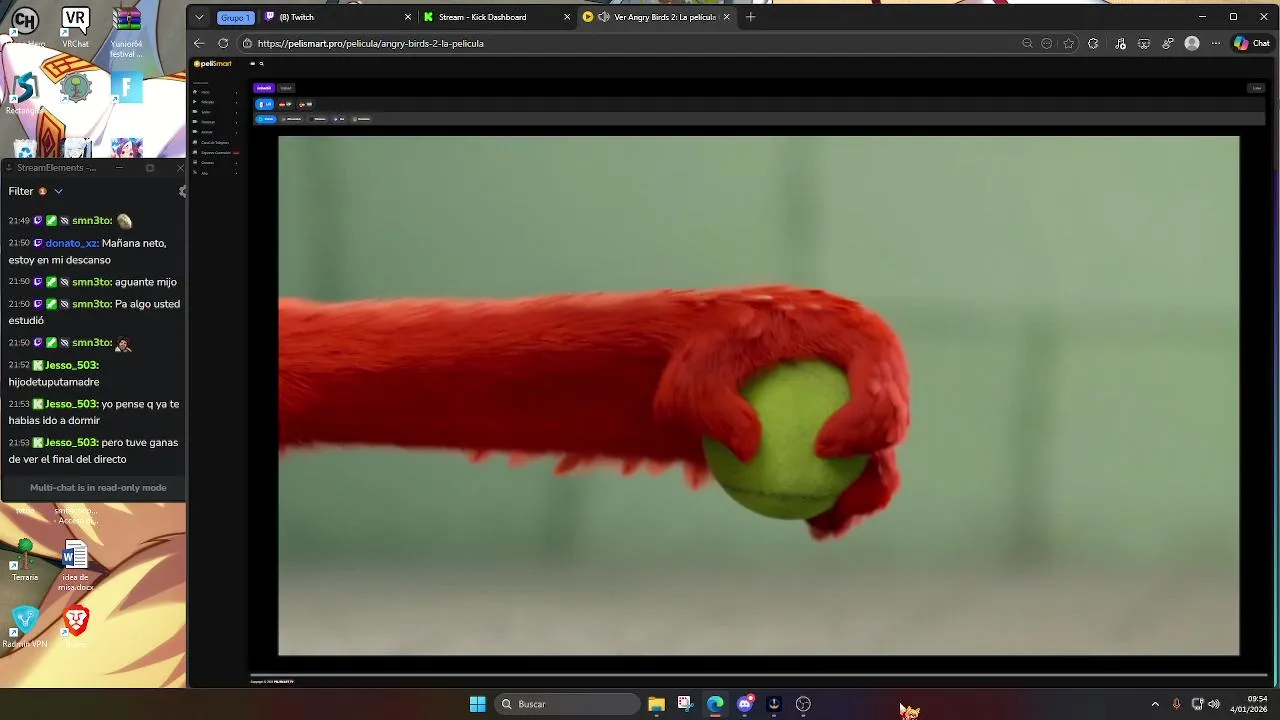Image resolution: width=1280 pixels, height=720 pixels.
Task: Open the Windows Start menu
Action: click(x=478, y=704)
